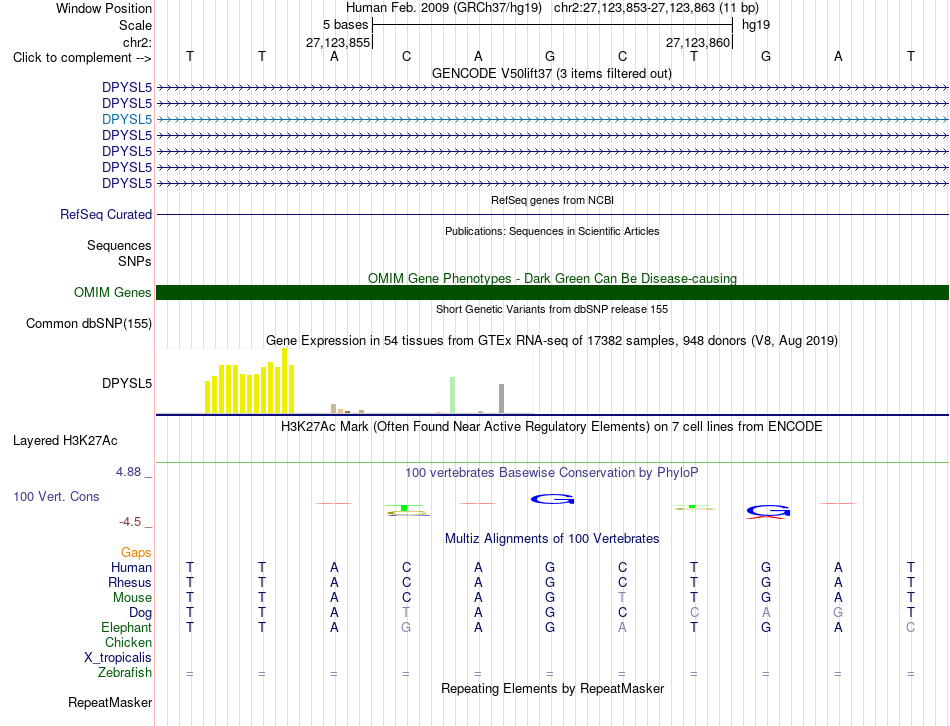Select the Mouse alignment row label
The image size is (950, 726).
click(x=132, y=598)
